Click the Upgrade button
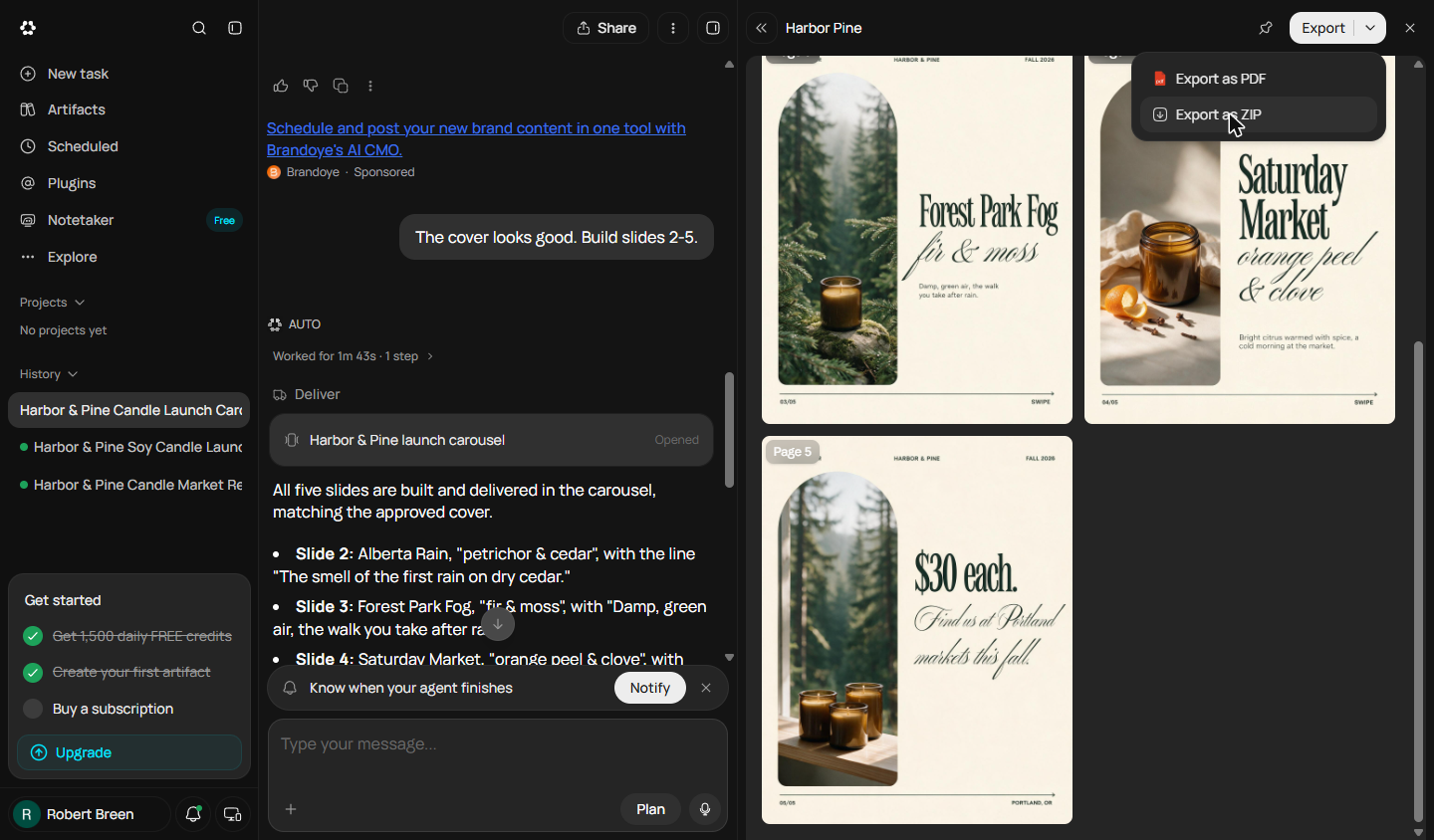 [129, 752]
